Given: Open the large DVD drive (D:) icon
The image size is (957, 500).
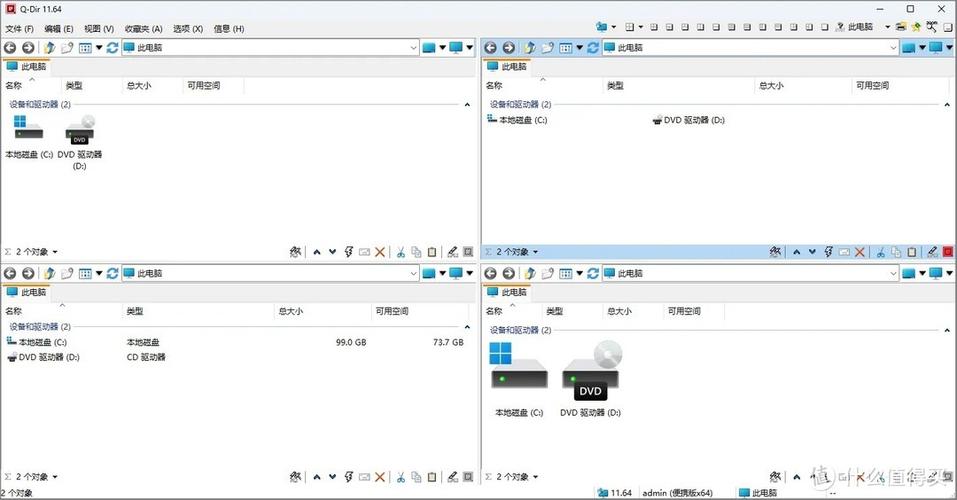Looking at the screenshot, I should coord(590,371).
